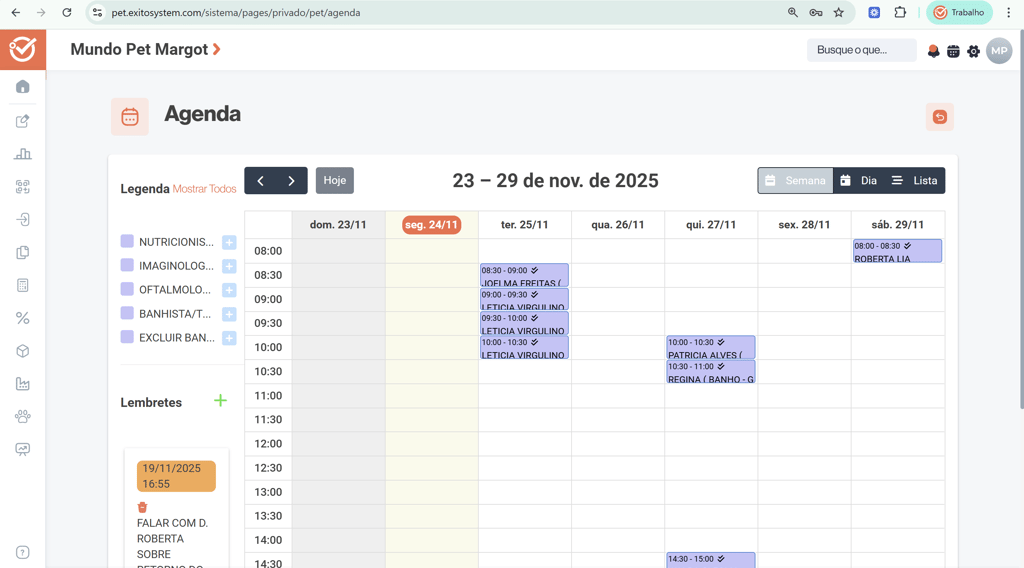This screenshot has height=568, width=1024.
Task: Bookmark this page star icon
Action: coord(839,12)
